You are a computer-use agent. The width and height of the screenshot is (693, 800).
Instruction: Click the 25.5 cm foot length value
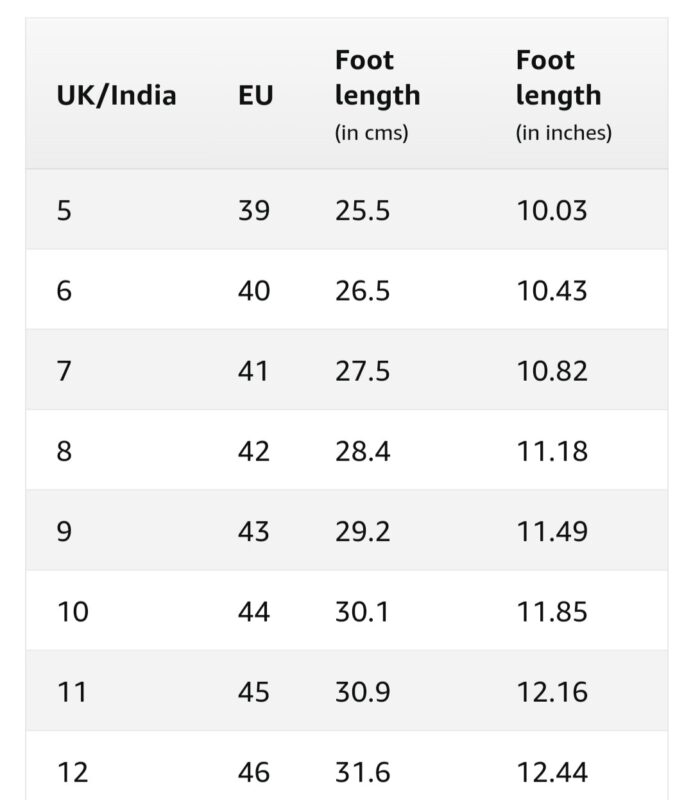(363, 211)
